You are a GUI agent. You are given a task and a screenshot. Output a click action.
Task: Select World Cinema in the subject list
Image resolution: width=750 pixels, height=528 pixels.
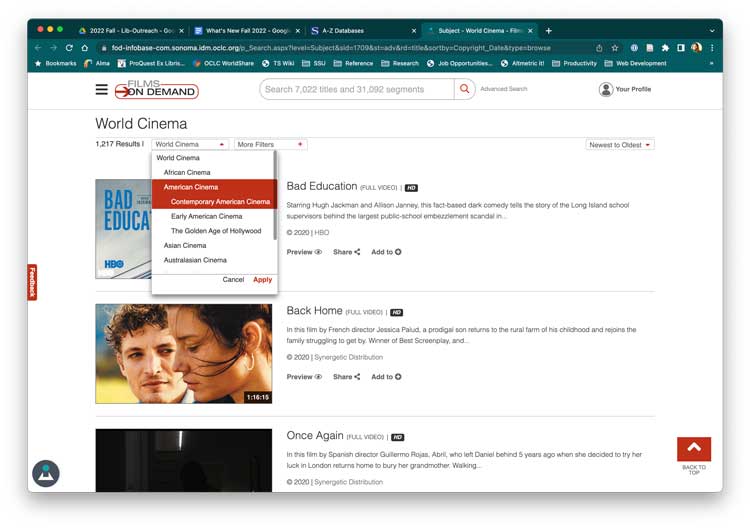click(178, 158)
